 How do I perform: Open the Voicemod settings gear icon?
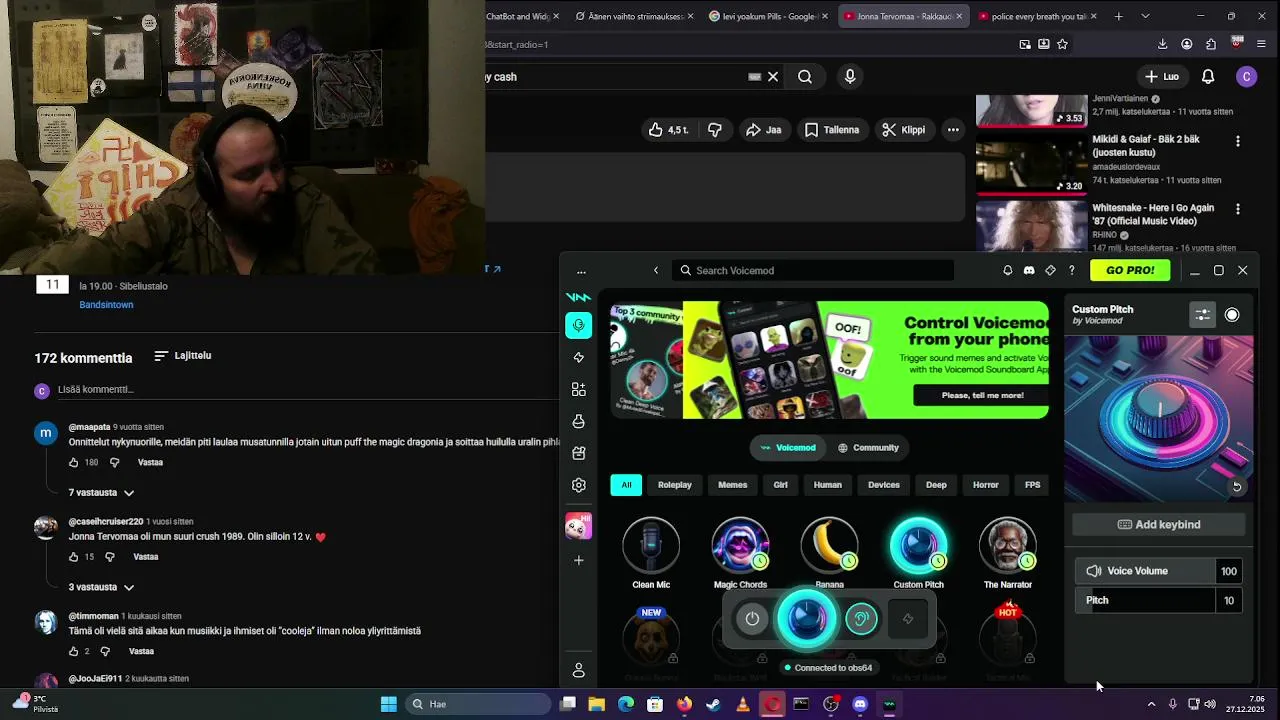[x=578, y=485]
